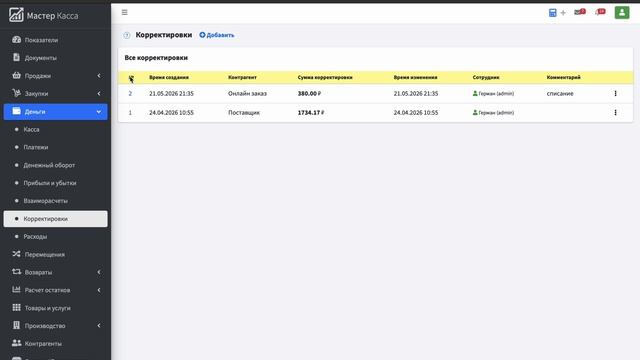Viewport: 640px width, 360px height.
Task: Click the 1734.17 ₽ amount cell
Action: (x=311, y=113)
